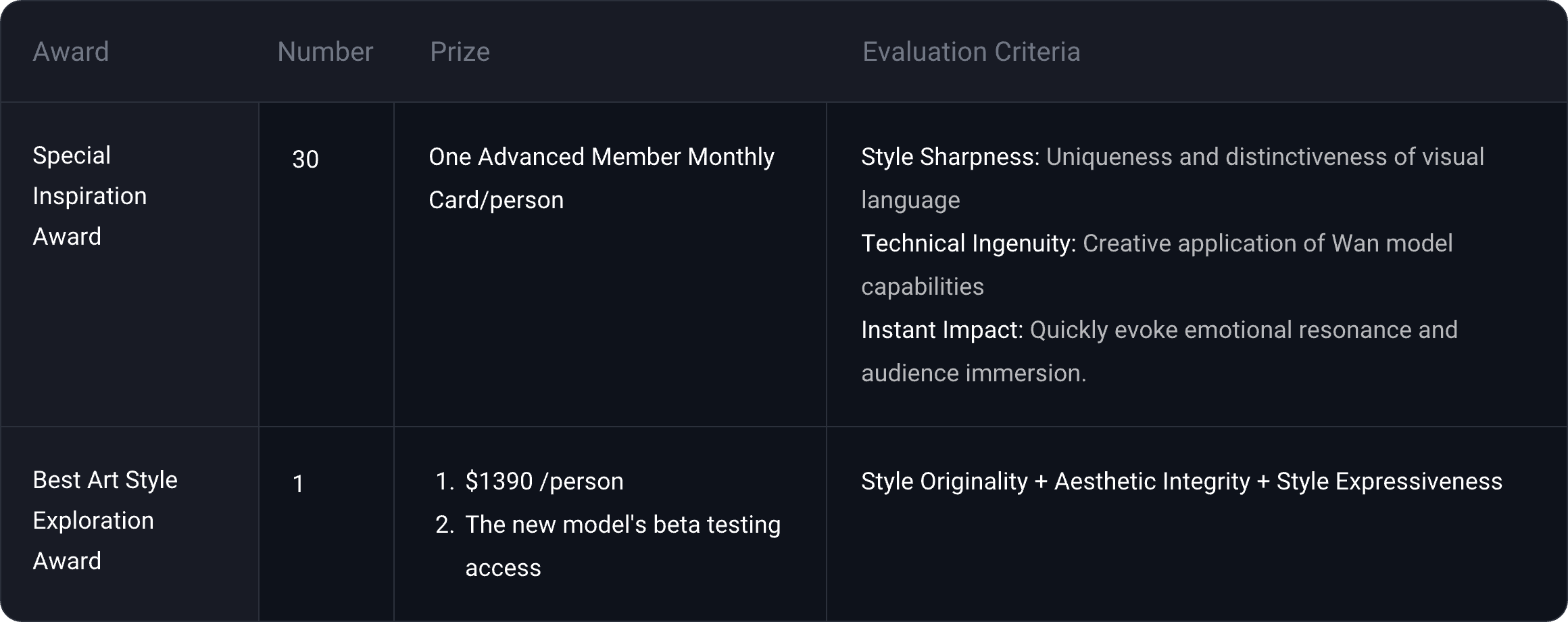The height and width of the screenshot is (622, 1568).
Task: Click the Prize column header
Action: [x=460, y=52]
